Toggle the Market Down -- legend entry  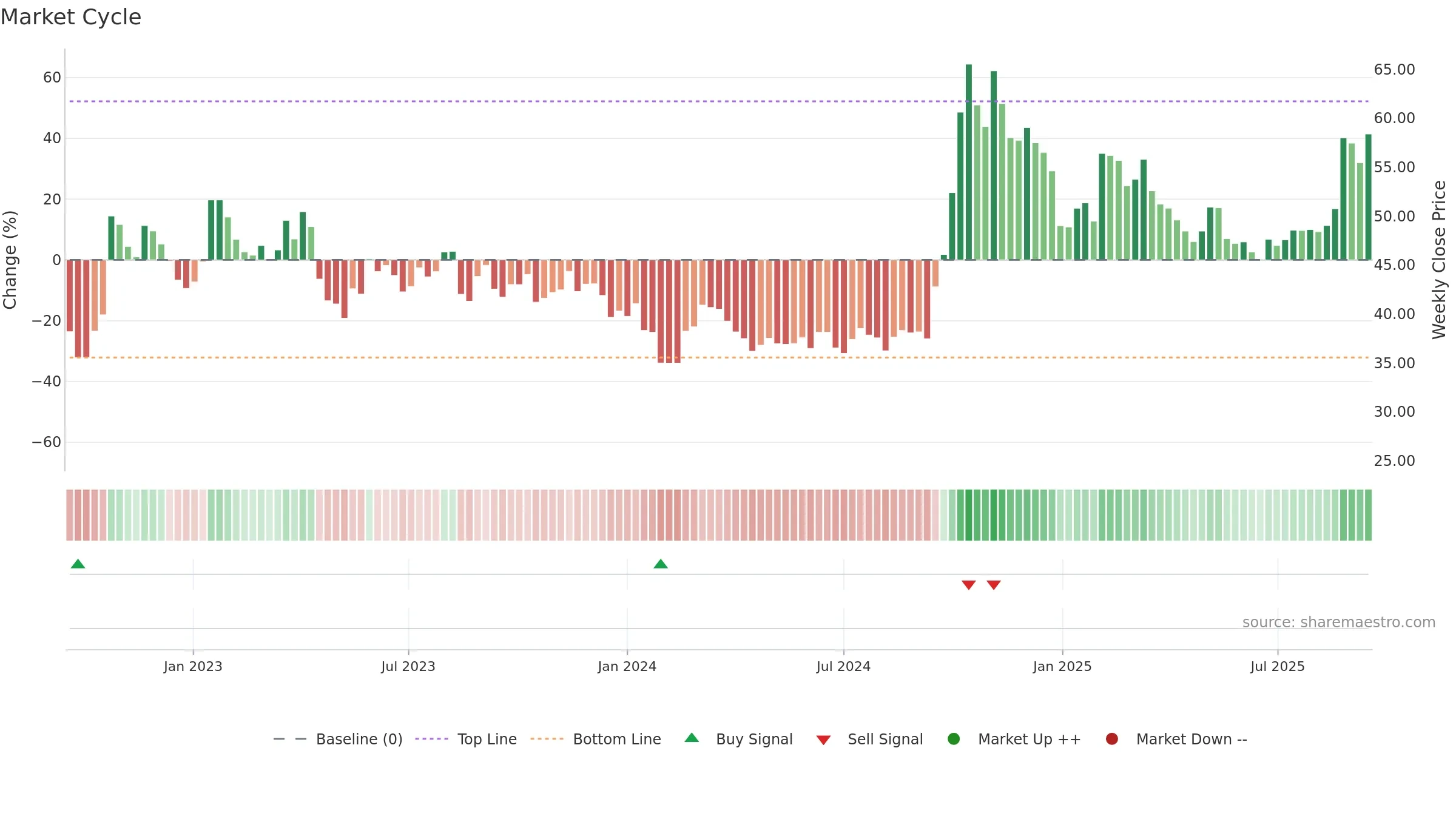1176,739
